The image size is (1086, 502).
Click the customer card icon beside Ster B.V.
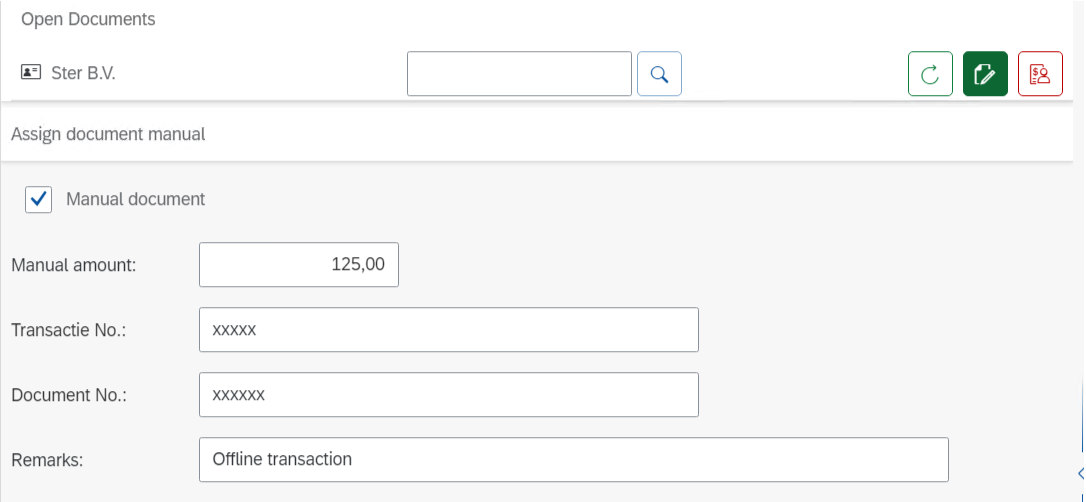[31, 73]
